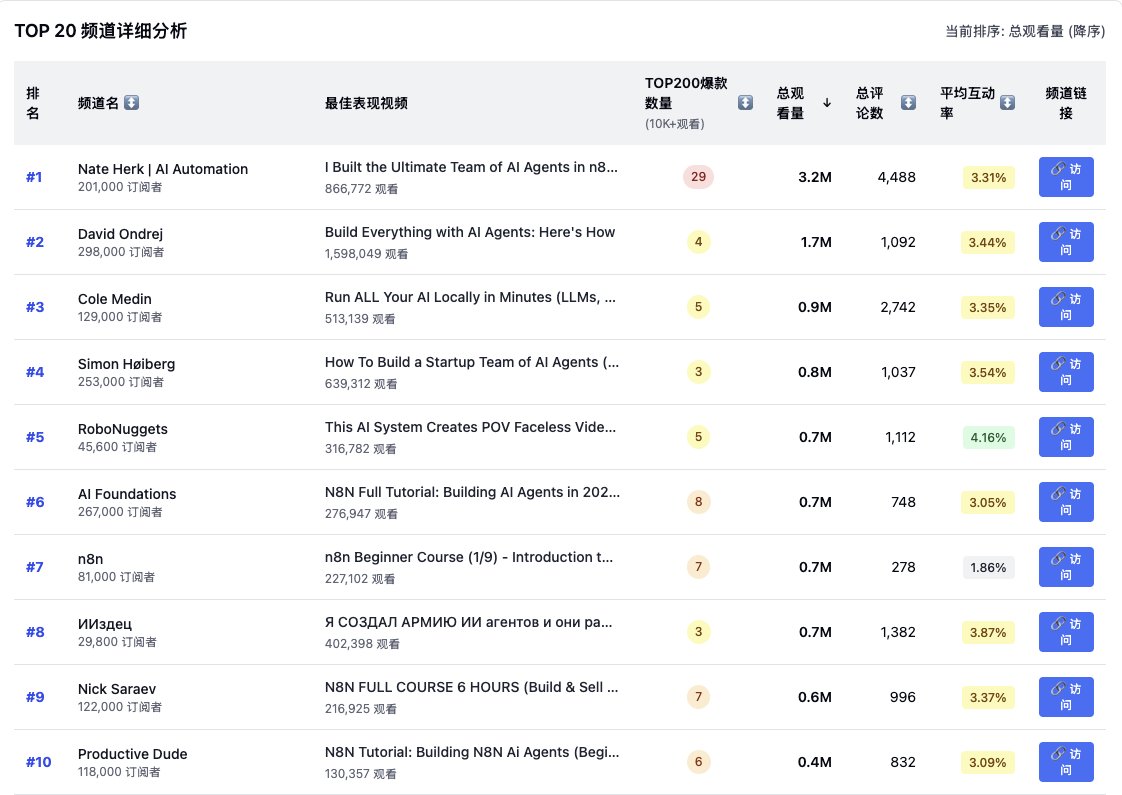Click the 频道链接 column header

point(1065,103)
